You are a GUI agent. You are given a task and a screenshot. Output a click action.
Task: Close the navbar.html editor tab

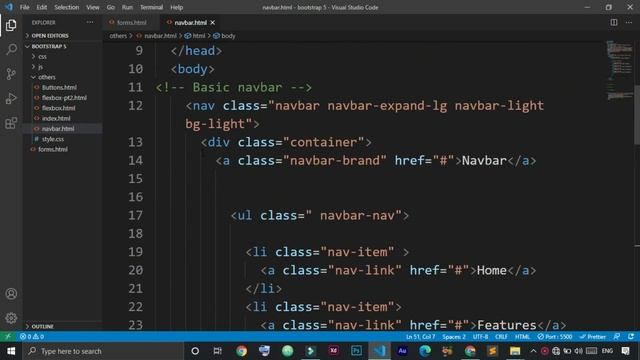click(x=213, y=22)
